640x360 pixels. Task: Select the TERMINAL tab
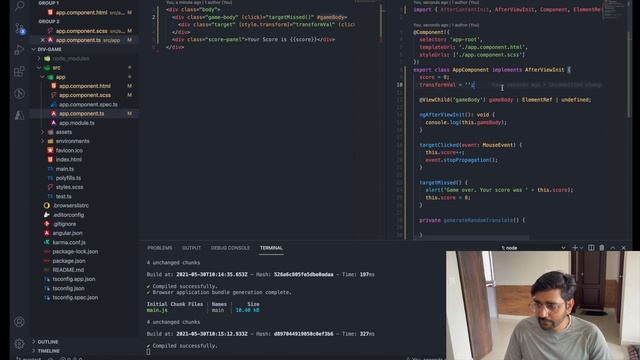tap(271, 248)
